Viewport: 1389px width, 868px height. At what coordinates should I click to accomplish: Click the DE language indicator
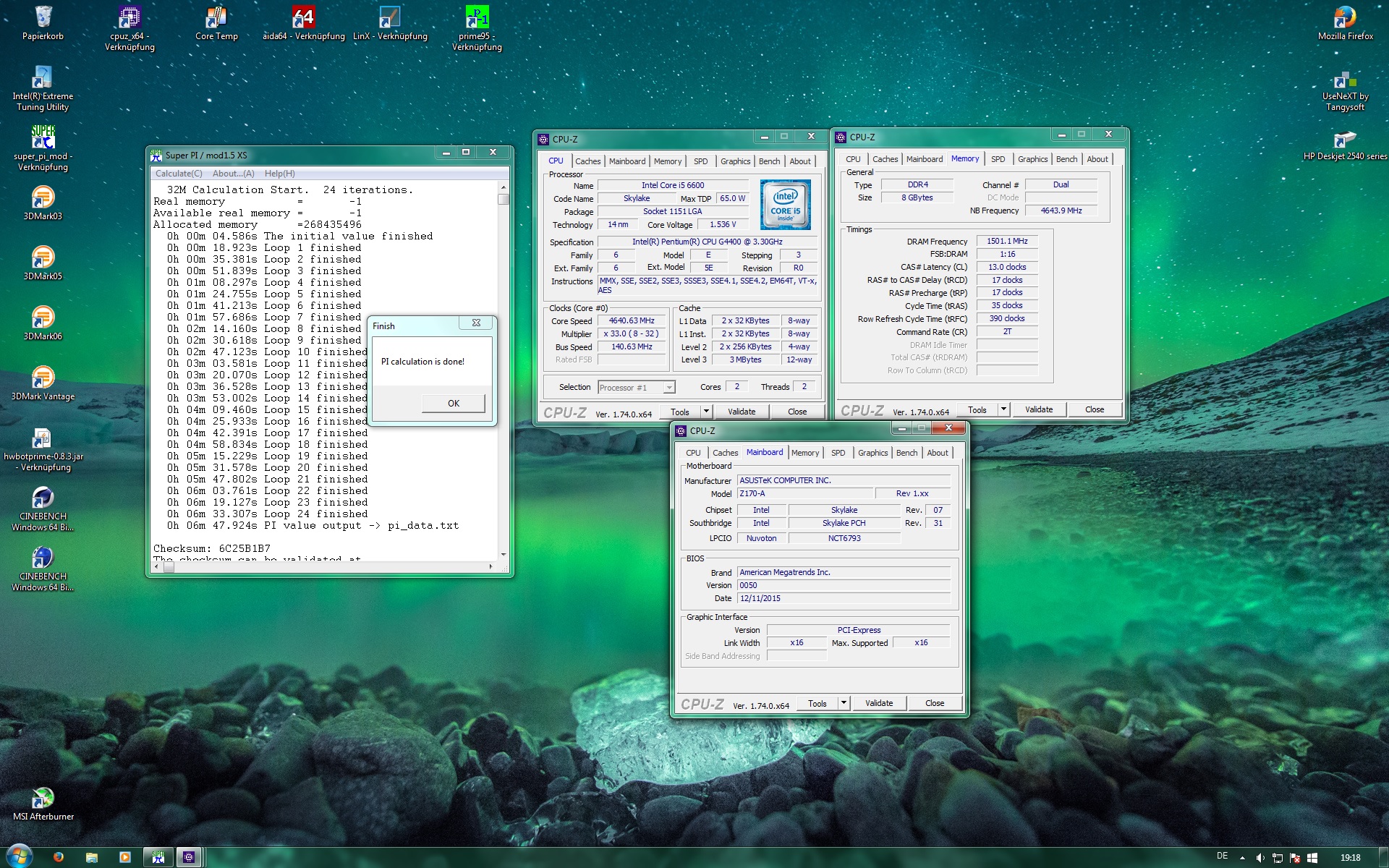click(1222, 856)
